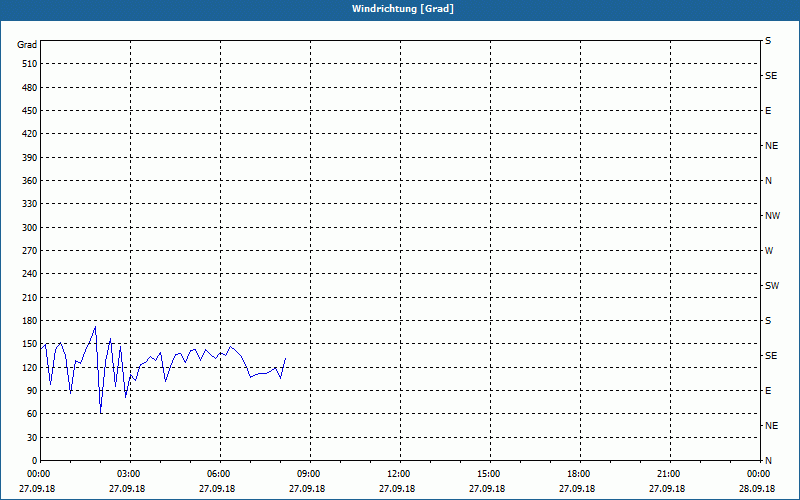
Task: Select the "Grad" unit label on the y-axis
Action: coord(27,45)
